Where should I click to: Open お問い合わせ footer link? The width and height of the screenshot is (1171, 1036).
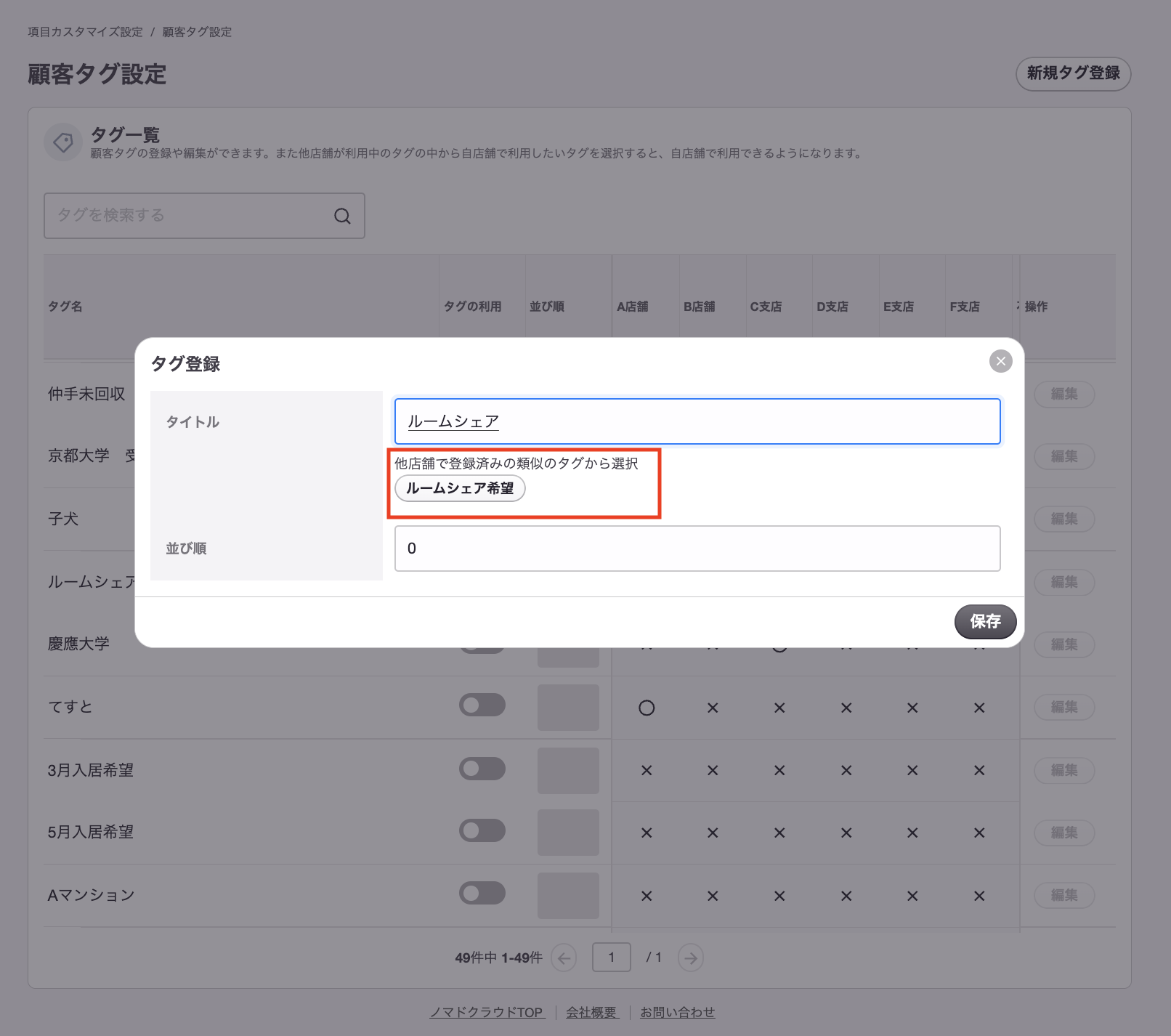click(677, 1012)
